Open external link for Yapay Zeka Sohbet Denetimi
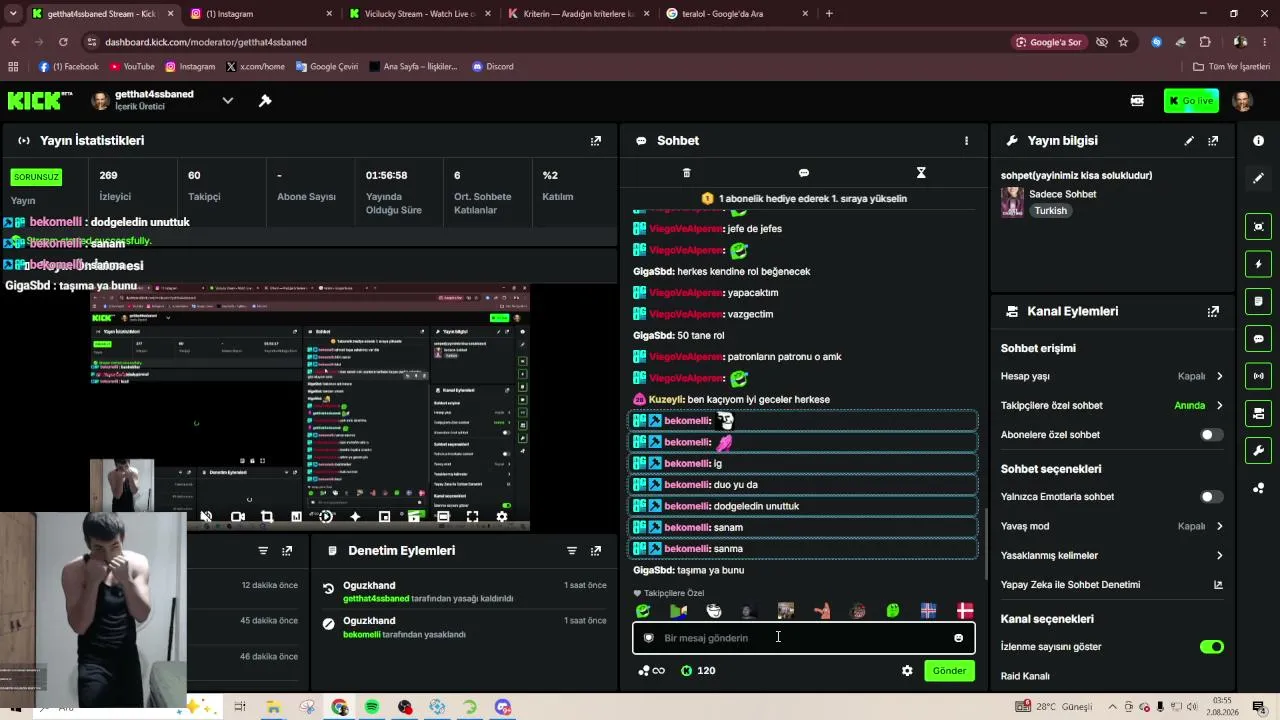 (x=1218, y=585)
